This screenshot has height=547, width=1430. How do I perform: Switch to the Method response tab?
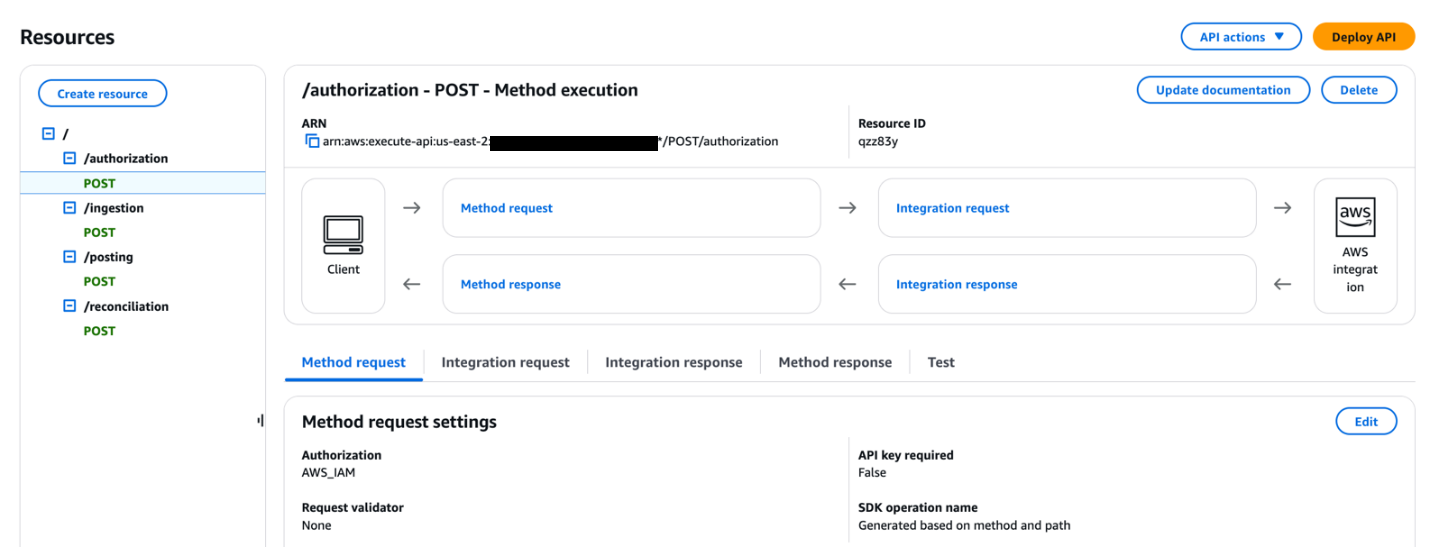click(x=835, y=362)
